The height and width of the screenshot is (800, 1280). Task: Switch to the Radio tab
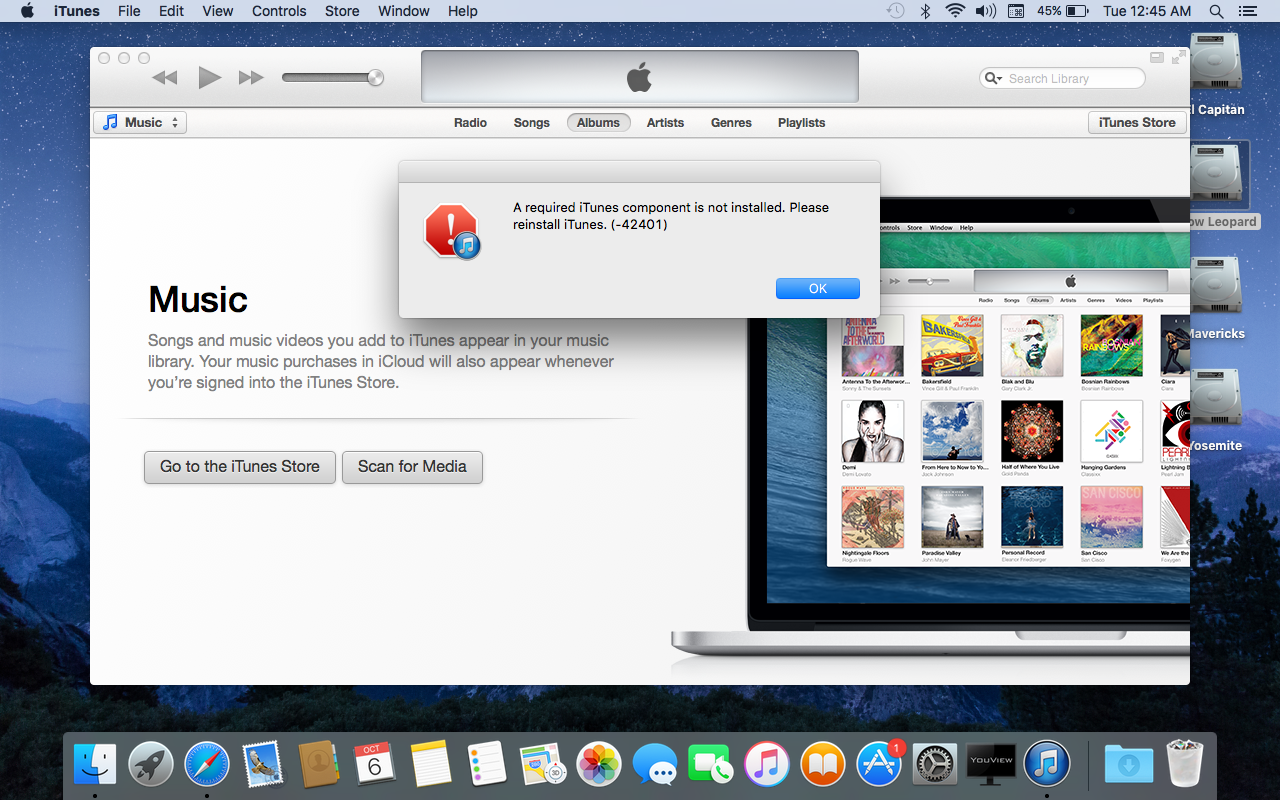pyautogui.click(x=470, y=123)
